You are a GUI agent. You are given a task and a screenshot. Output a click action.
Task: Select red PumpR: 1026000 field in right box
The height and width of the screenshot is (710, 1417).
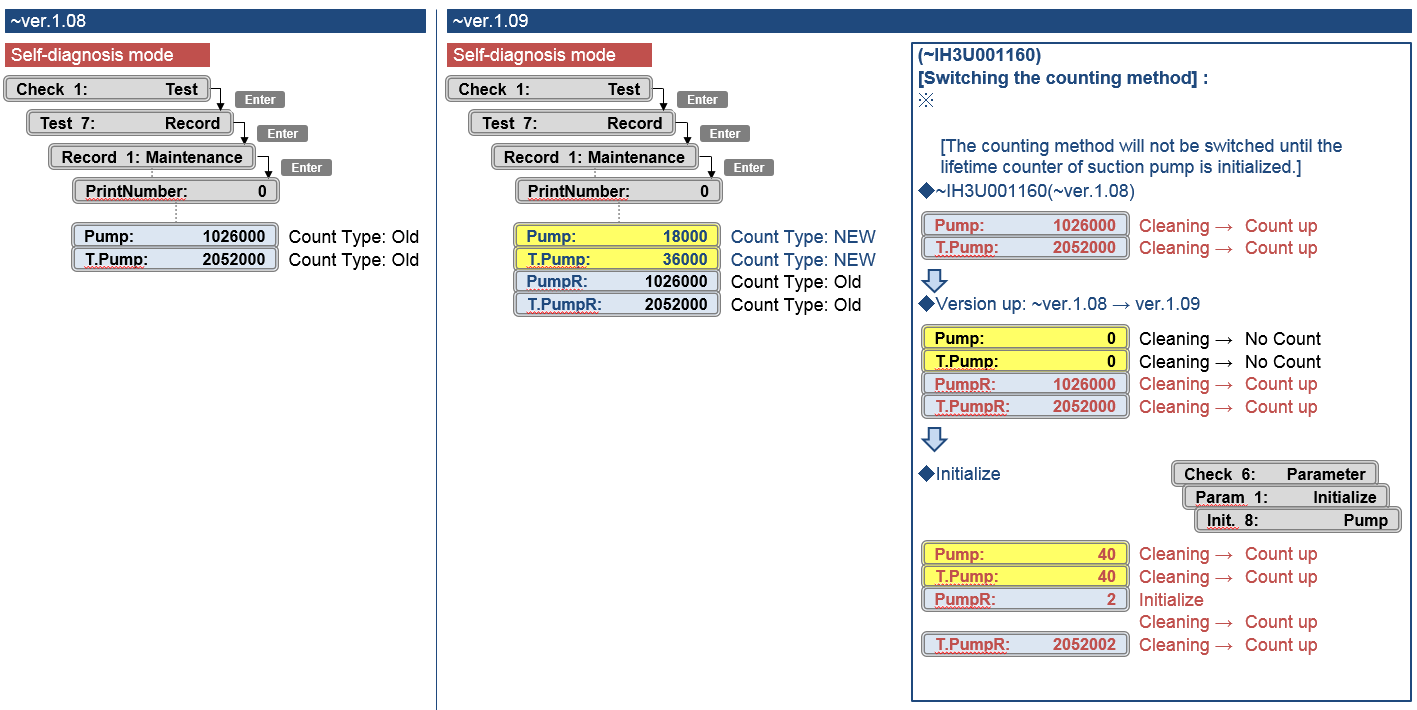tap(1025, 384)
